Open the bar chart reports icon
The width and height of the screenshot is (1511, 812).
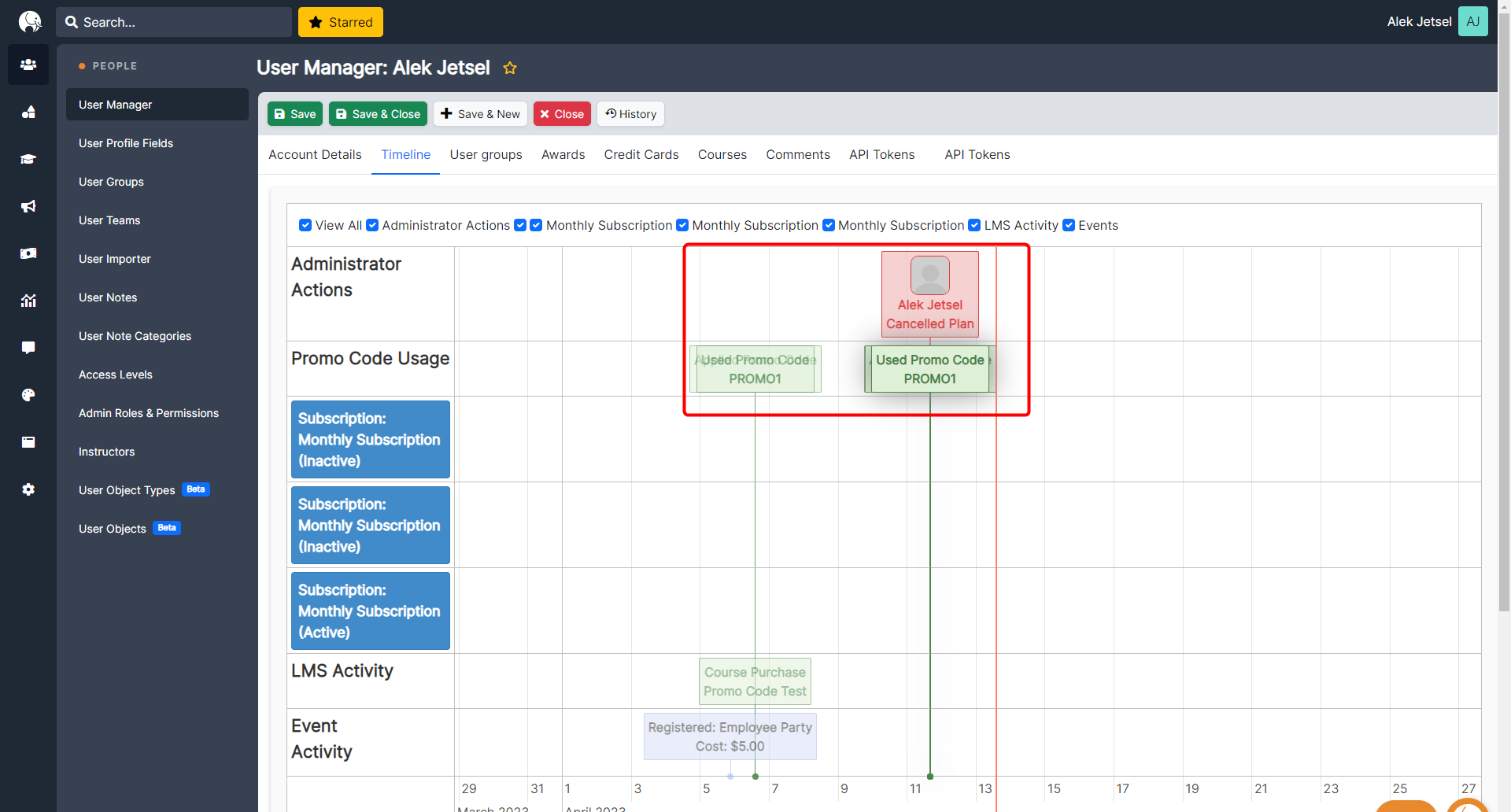pos(28,301)
